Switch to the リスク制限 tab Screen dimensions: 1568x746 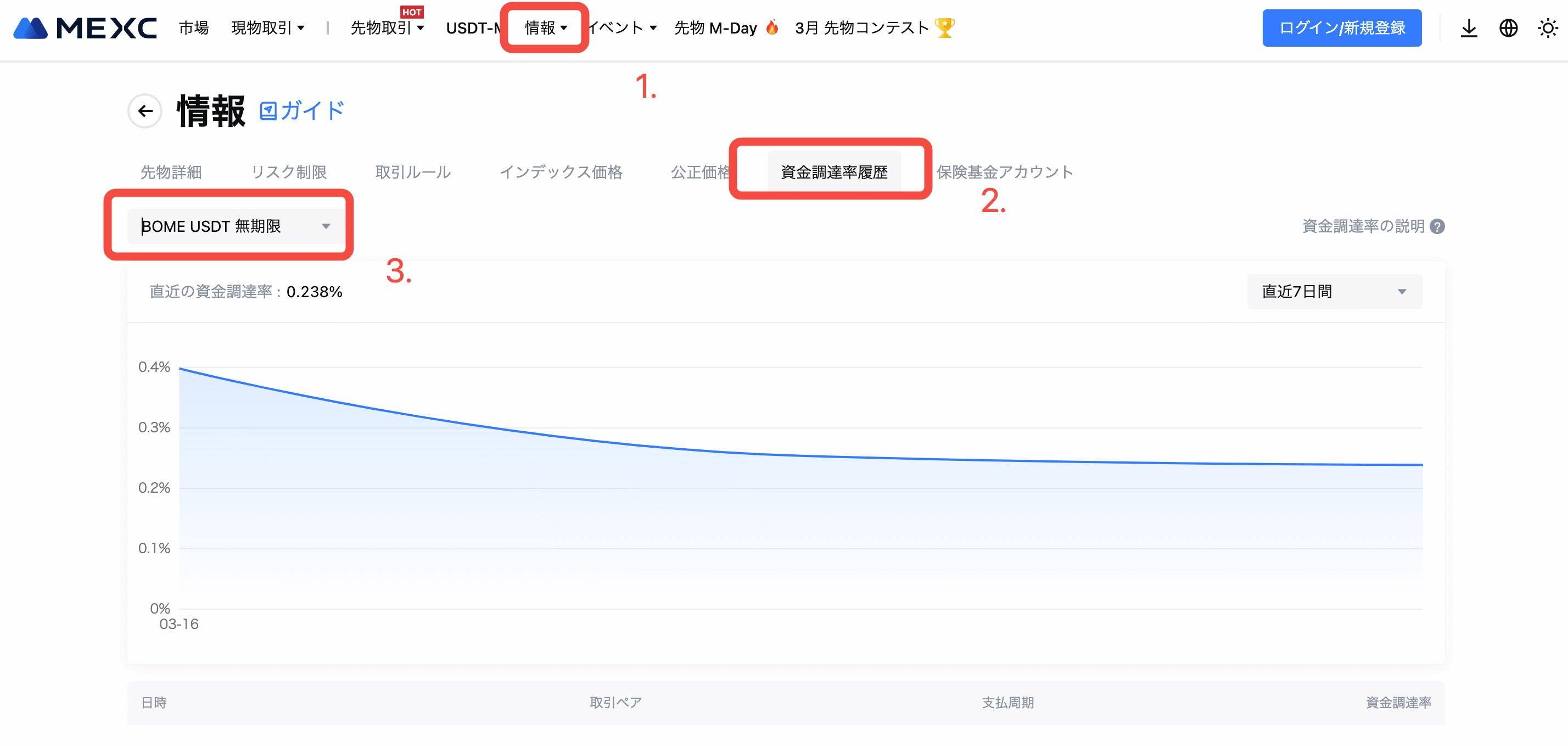pos(289,172)
